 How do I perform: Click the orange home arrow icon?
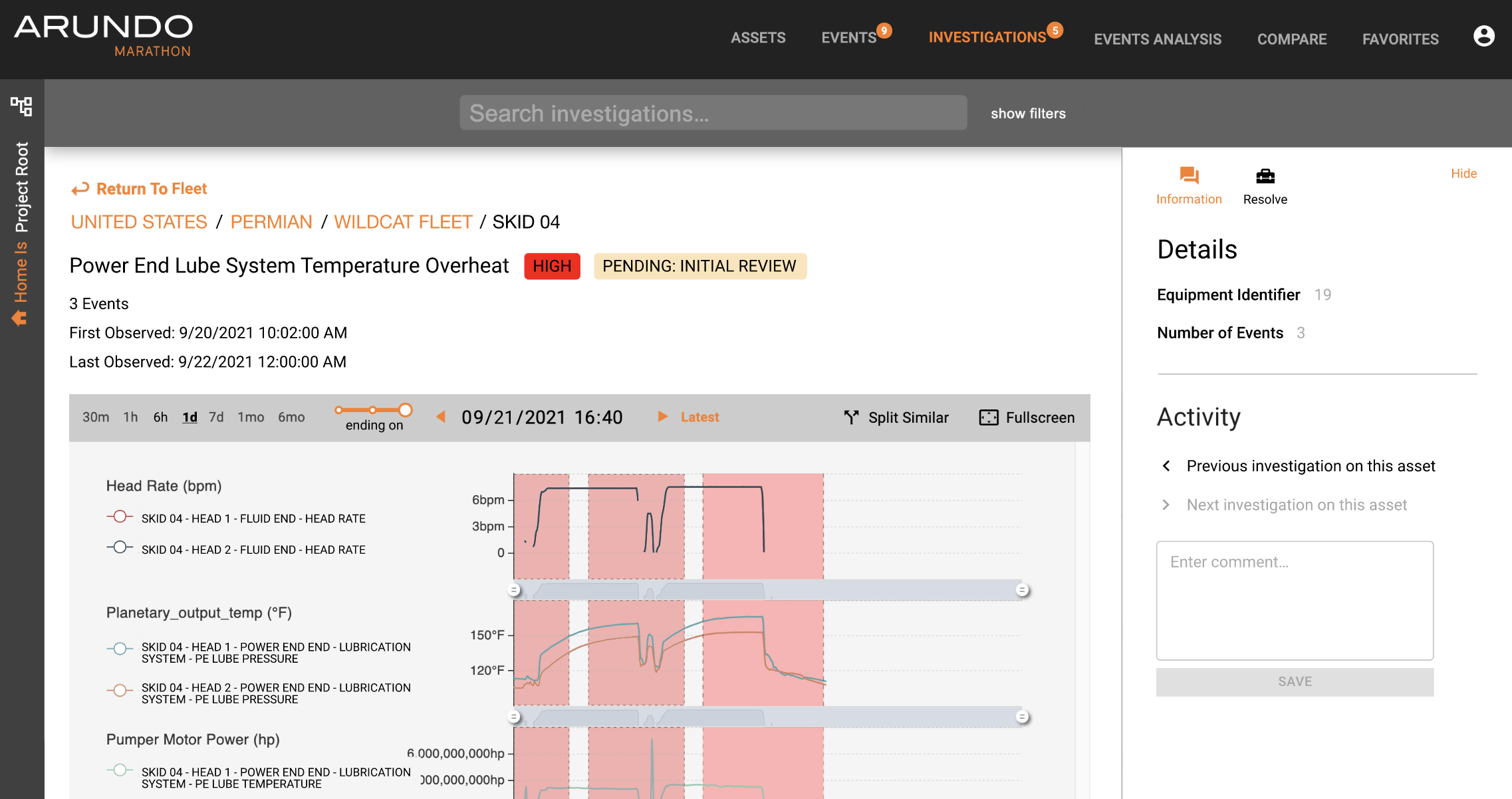pyautogui.click(x=19, y=318)
